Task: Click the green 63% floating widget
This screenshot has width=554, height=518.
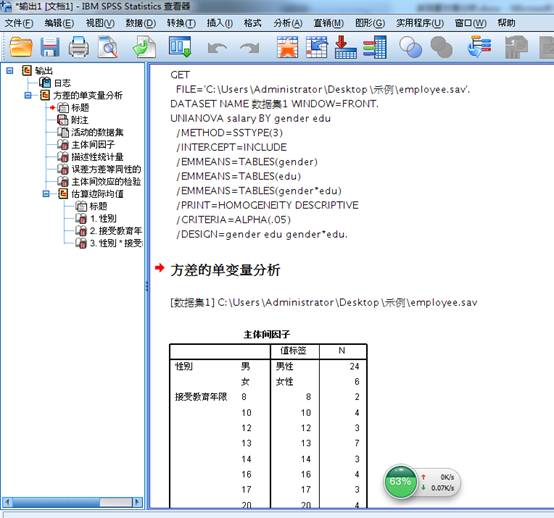Action: [x=400, y=481]
